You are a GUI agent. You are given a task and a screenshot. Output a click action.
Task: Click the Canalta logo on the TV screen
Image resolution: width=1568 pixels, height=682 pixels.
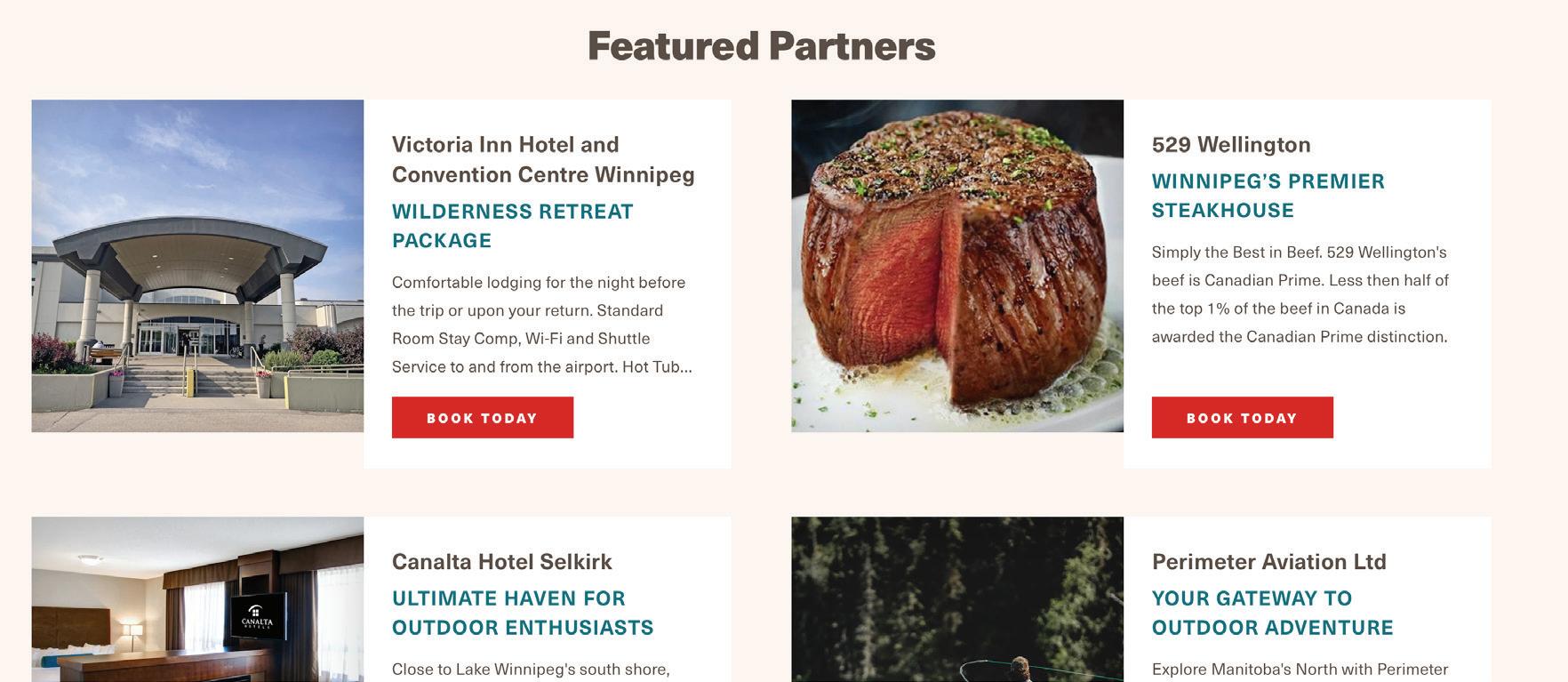258,615
